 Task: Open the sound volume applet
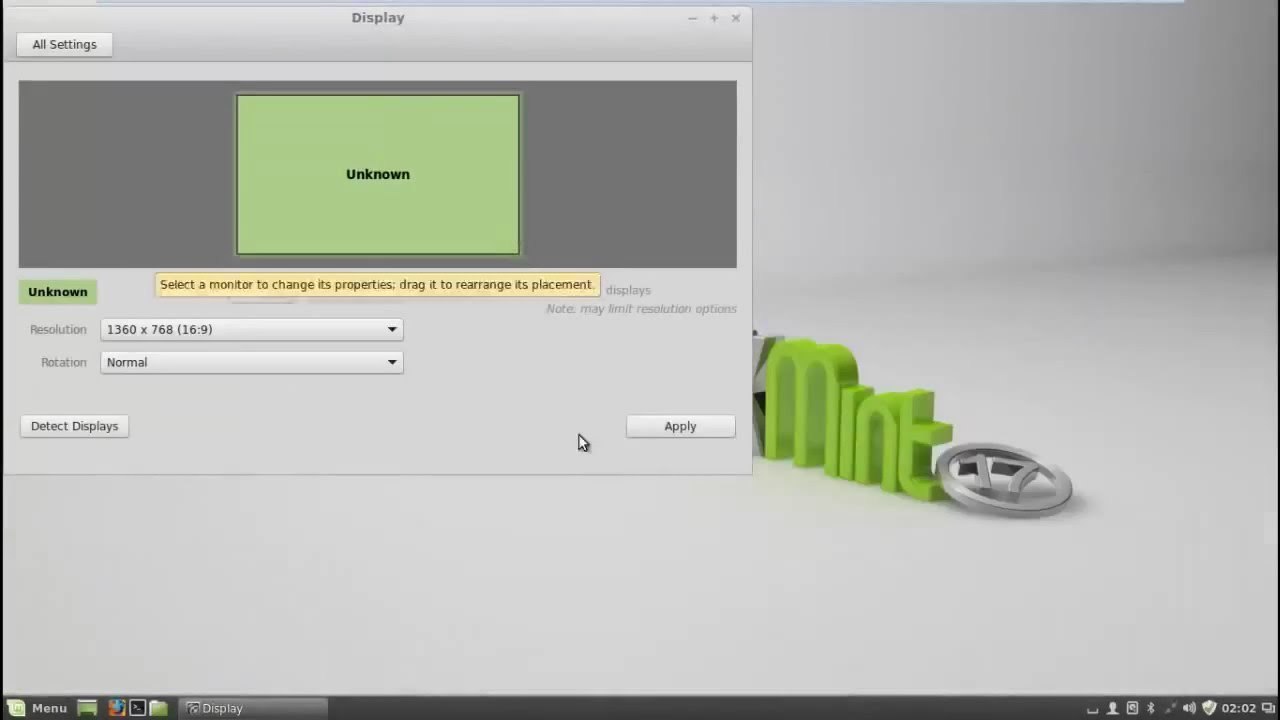(x=1190, y=708)
